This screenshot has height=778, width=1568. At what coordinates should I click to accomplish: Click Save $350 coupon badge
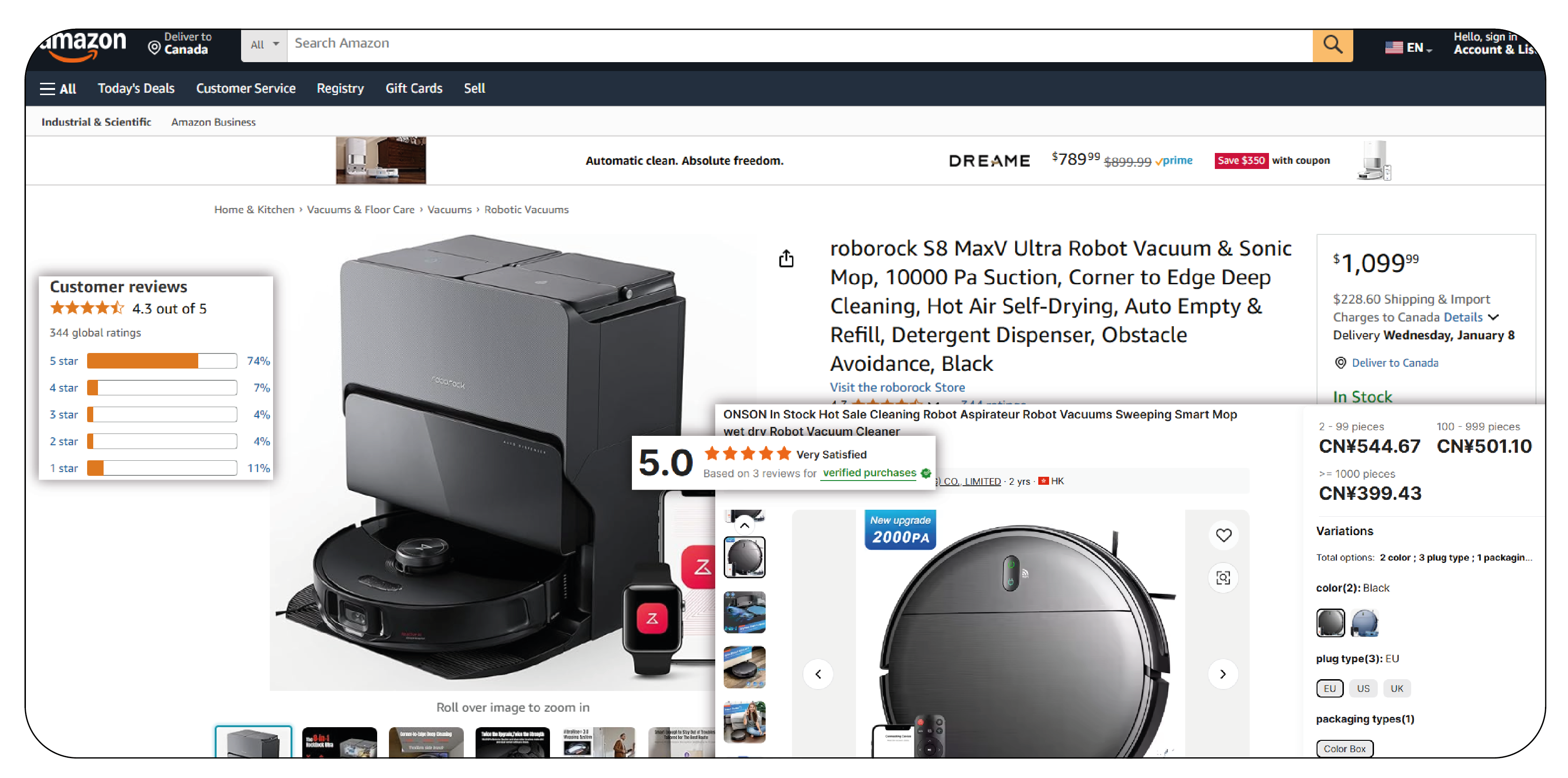1241,160
